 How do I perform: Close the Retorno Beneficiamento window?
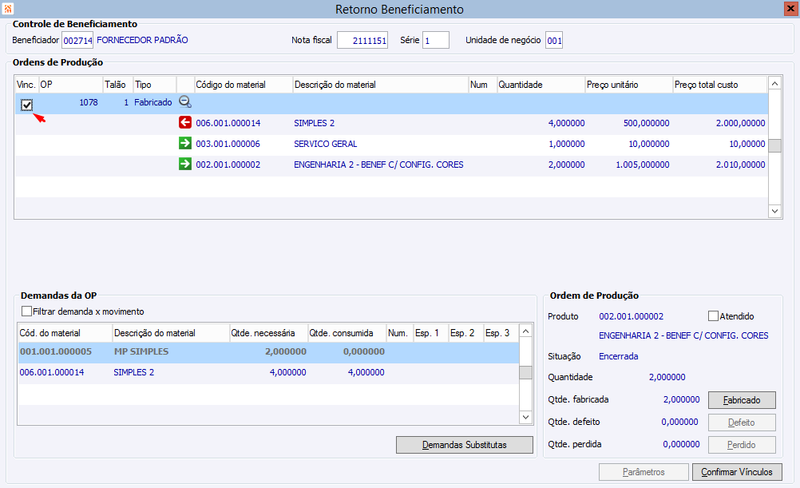tap(789, 9)
